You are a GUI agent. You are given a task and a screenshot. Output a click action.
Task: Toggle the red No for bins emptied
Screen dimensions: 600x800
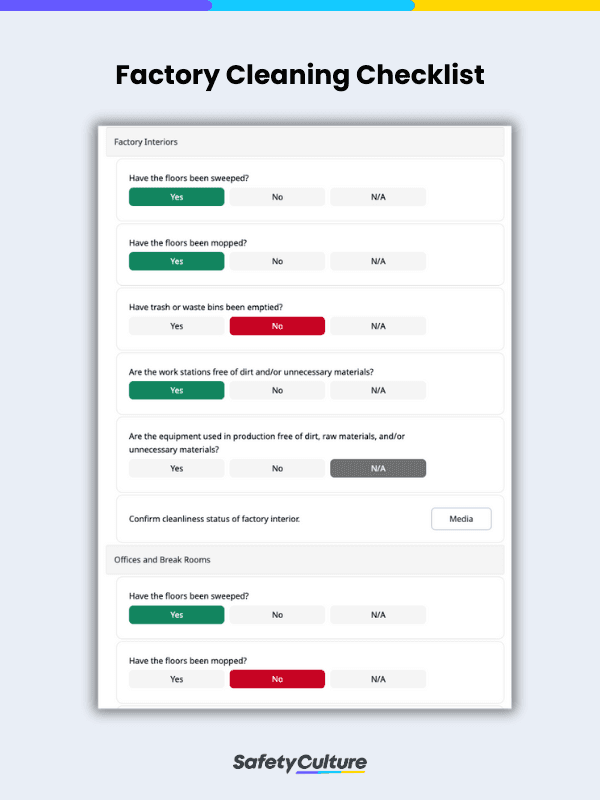(x=276, y=325)
